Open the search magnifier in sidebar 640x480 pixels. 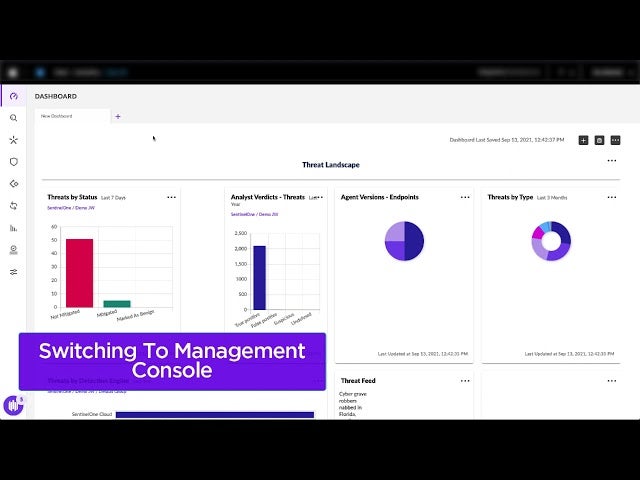point(13,118)
